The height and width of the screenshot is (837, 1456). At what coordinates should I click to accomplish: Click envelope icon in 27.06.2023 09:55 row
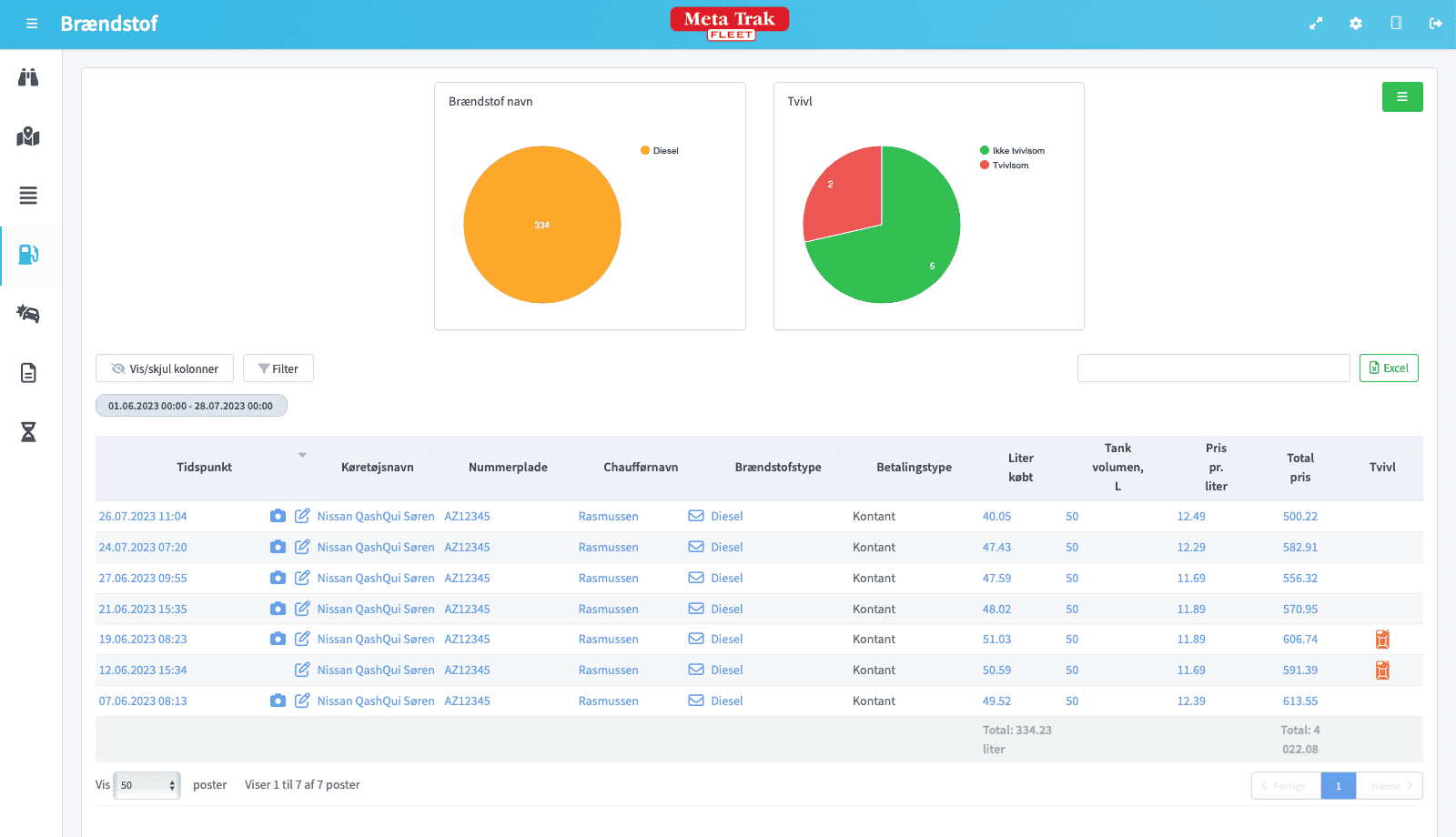pos(696,578)
